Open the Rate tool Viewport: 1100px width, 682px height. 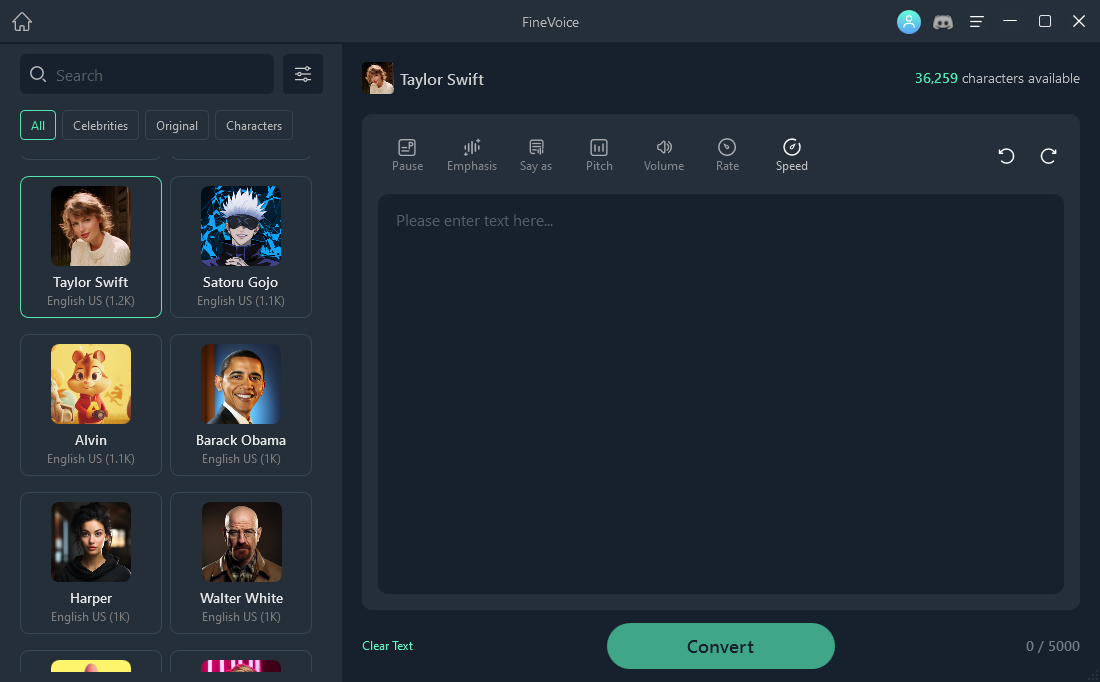coord(727,155)
